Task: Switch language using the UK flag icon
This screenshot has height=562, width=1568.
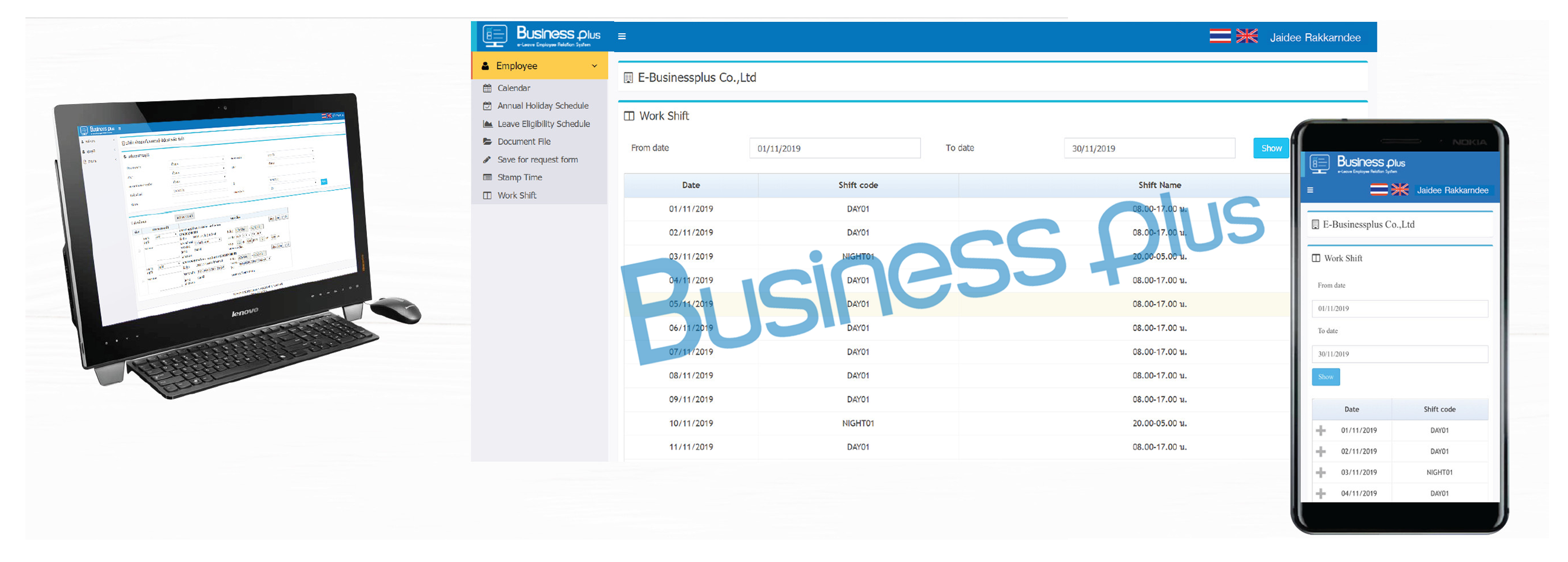Action: click(1246, 37)
